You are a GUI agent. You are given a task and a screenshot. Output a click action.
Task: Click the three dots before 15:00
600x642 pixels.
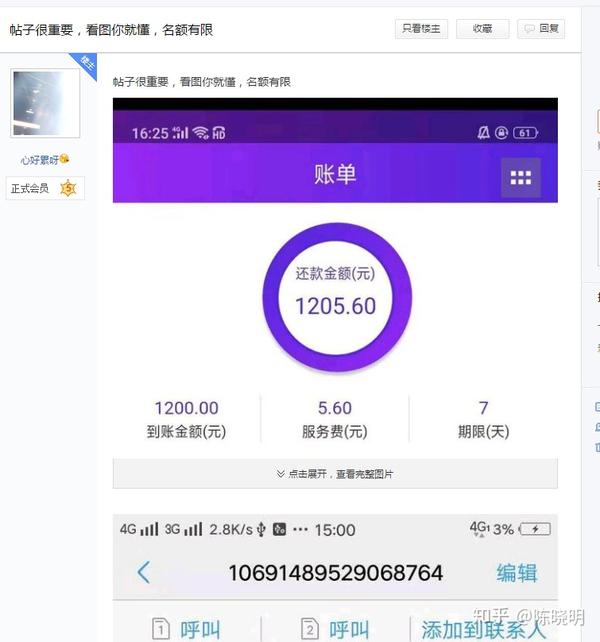pyautogui.click(x=300, y=529)
